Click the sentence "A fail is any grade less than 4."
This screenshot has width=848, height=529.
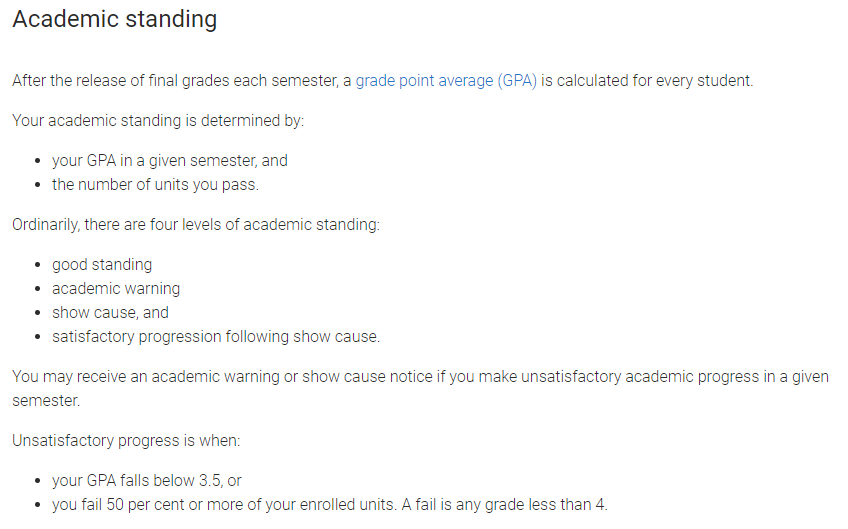pyautogui.click(x=503, y=504)
